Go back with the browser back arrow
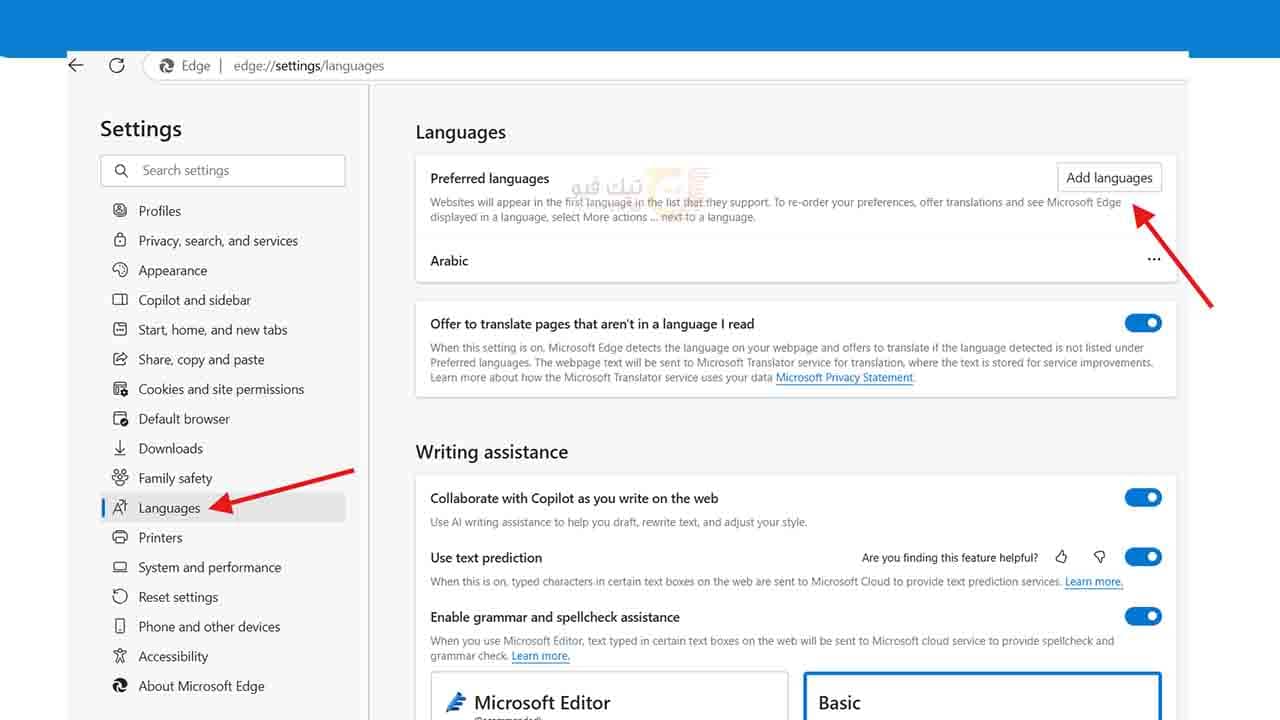This screenshot has height=720, width=1280. click(76, 65)
